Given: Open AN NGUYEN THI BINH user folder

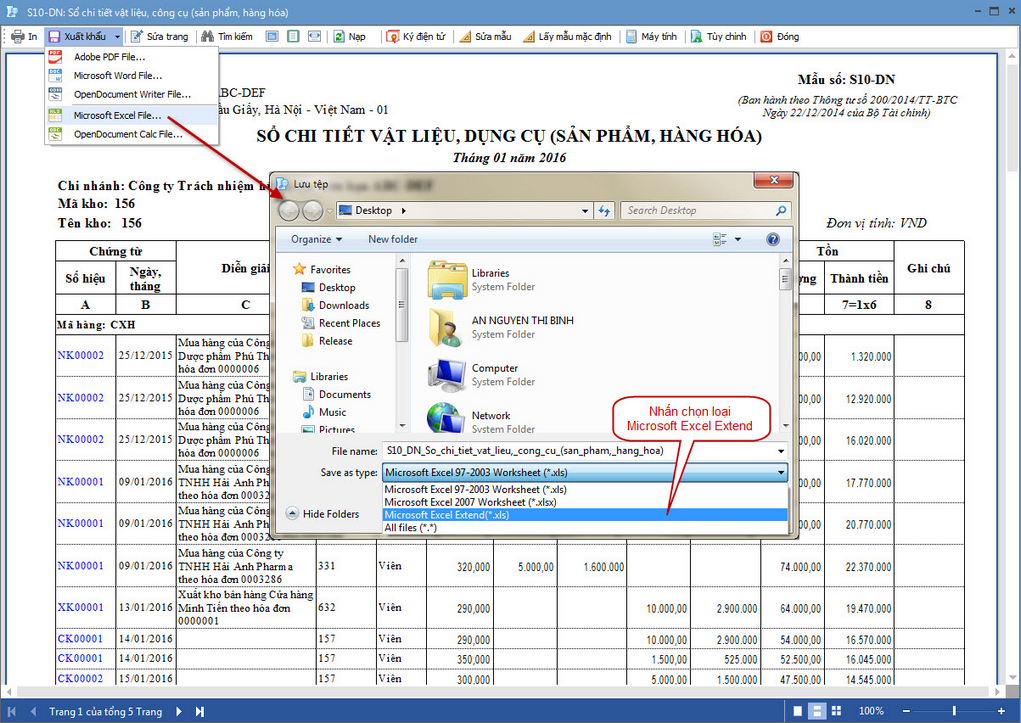Looking at the screenshot, I should coord(447,328).
